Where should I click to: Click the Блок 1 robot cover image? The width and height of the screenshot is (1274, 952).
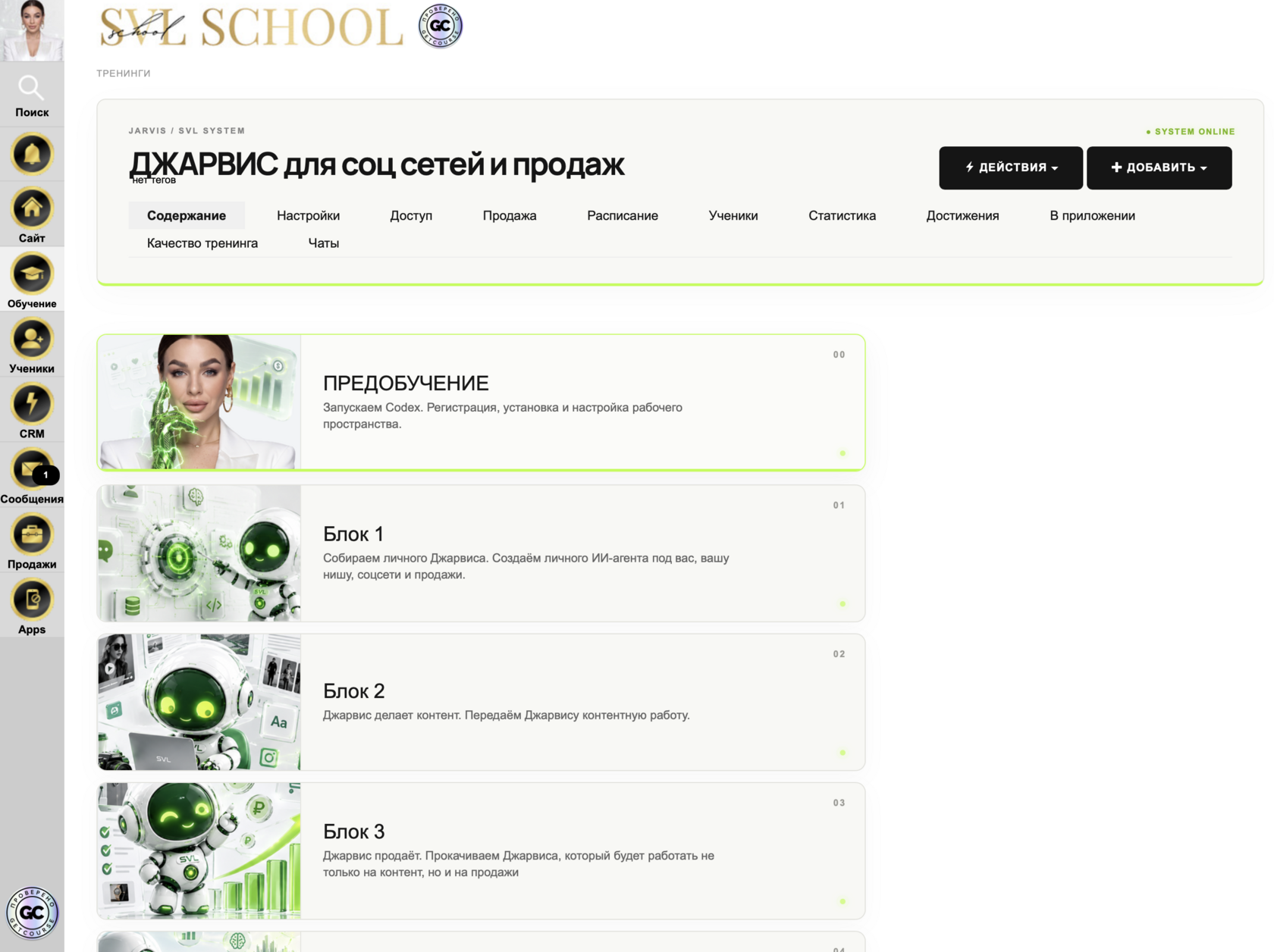pos(199,553)
